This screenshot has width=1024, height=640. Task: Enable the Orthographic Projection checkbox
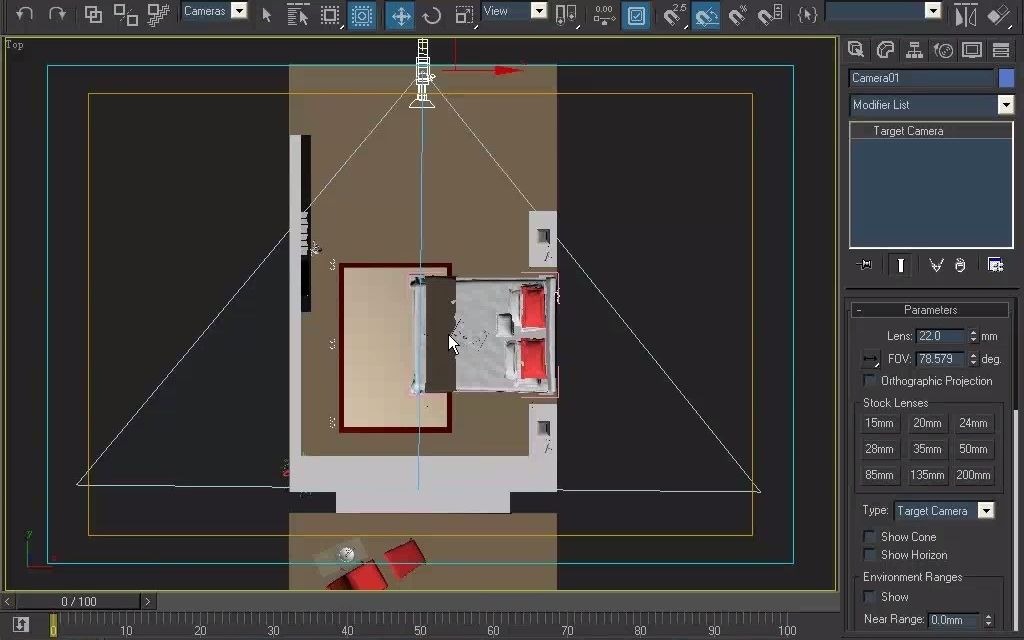[x=868, y=380]
